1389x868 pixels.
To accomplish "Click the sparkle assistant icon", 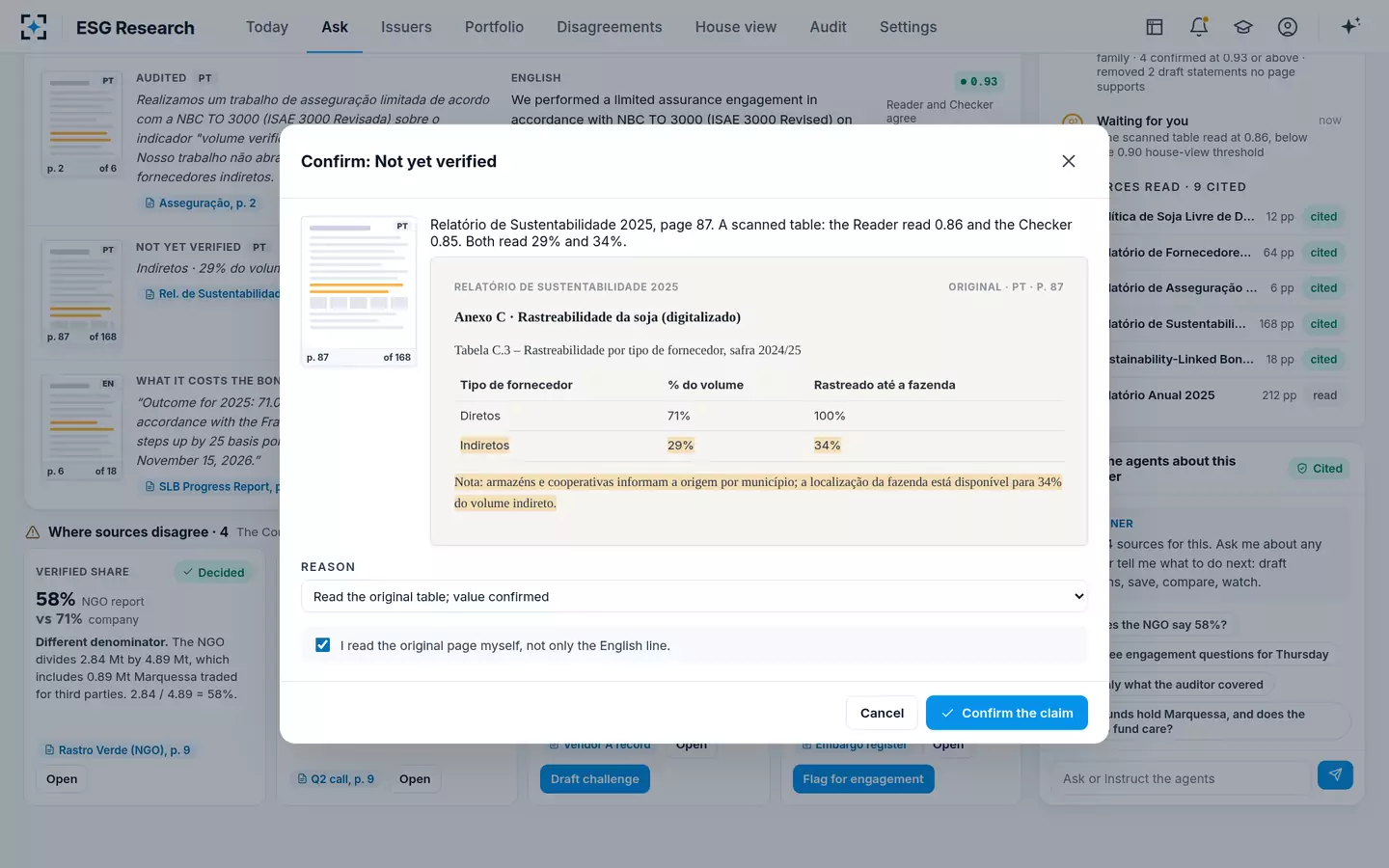I will click(1350, 27).
